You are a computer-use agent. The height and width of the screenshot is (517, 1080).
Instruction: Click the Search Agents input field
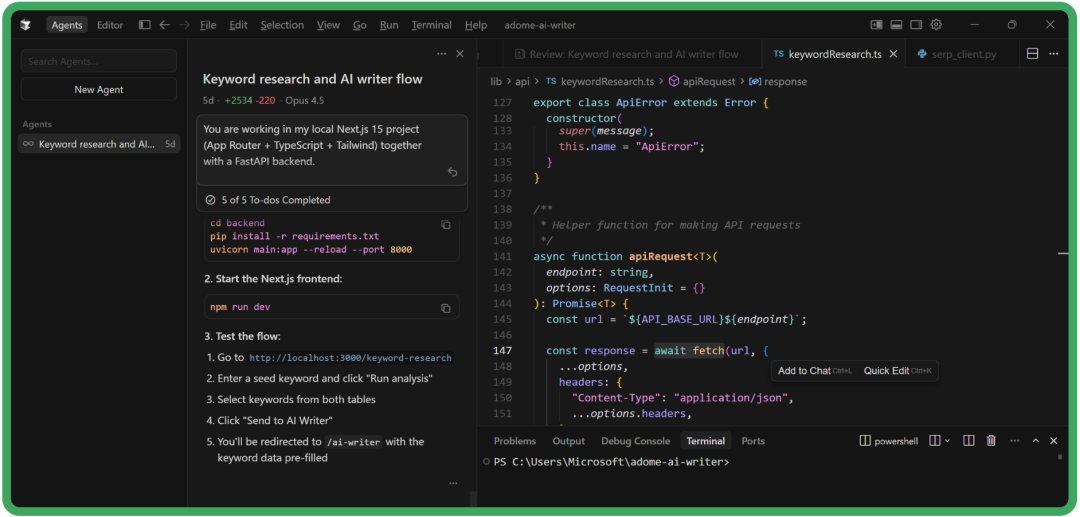click(x=99, y=62)
